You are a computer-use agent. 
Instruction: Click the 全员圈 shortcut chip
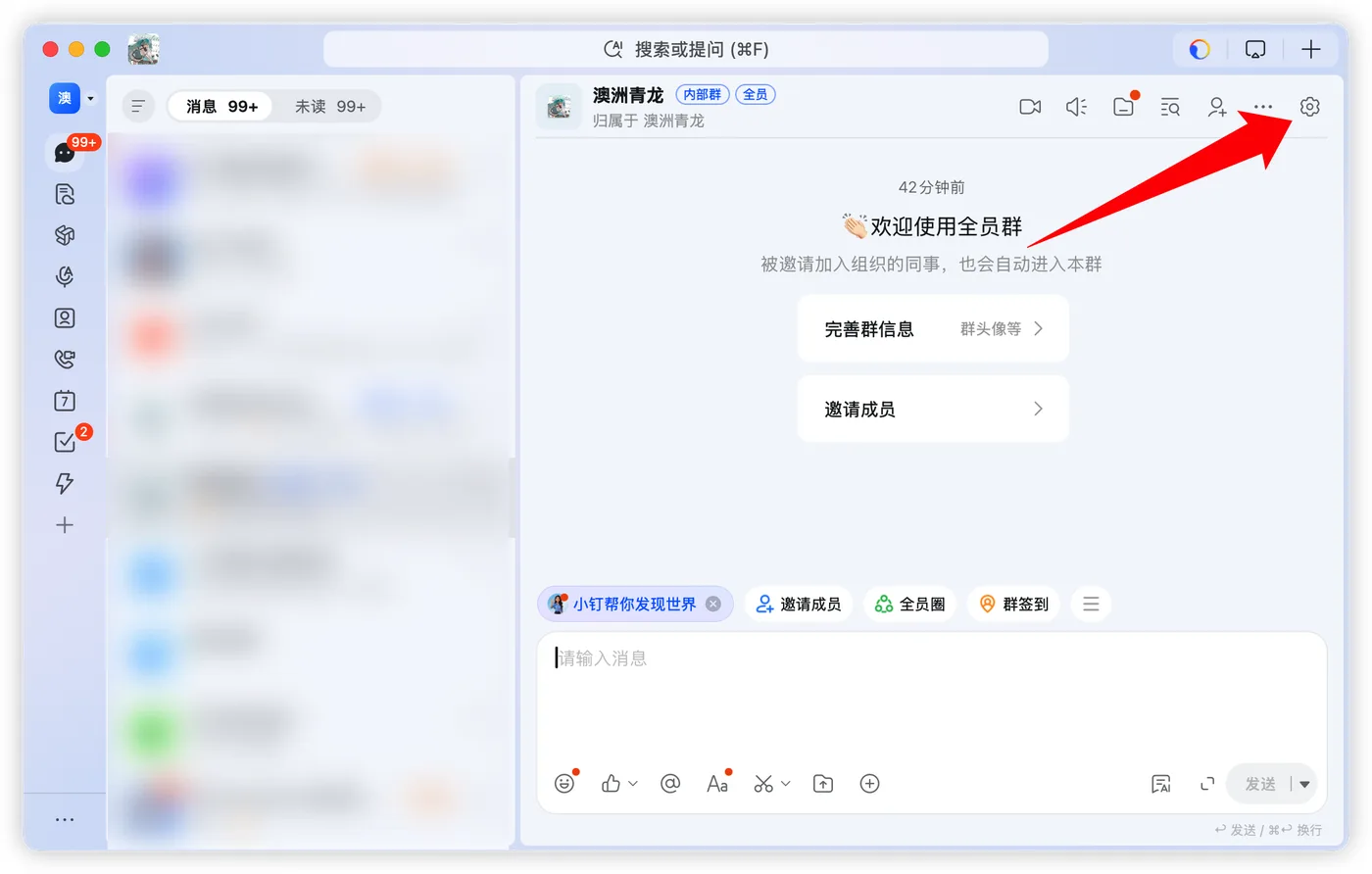909,605
